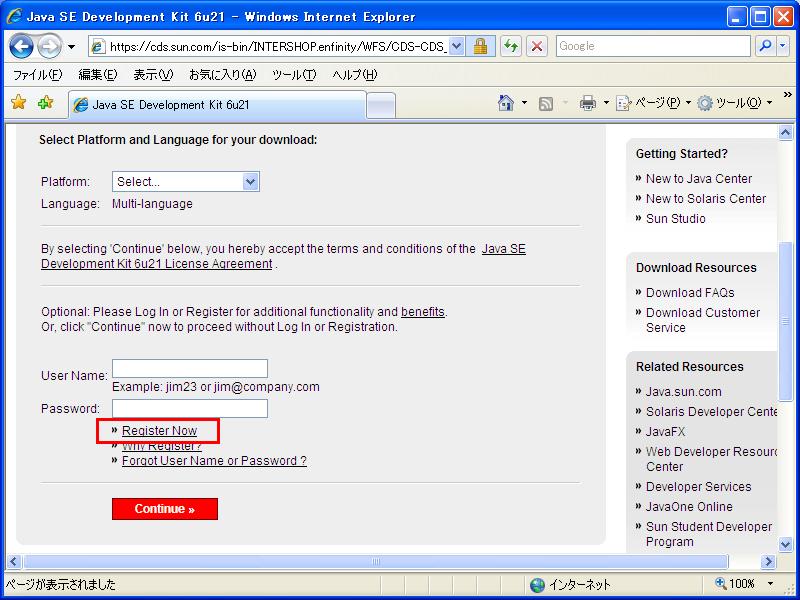Screen dimensions: 800x600
Task: Click the Google search box
Action: click(x=653, y=46)
